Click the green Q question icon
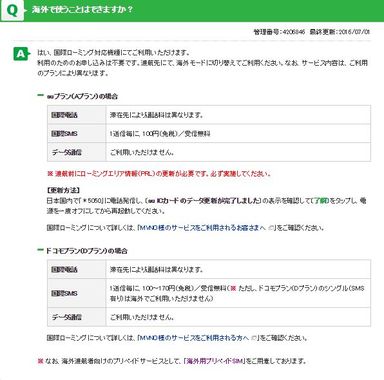The image size is (384, 380). [12, 10]
